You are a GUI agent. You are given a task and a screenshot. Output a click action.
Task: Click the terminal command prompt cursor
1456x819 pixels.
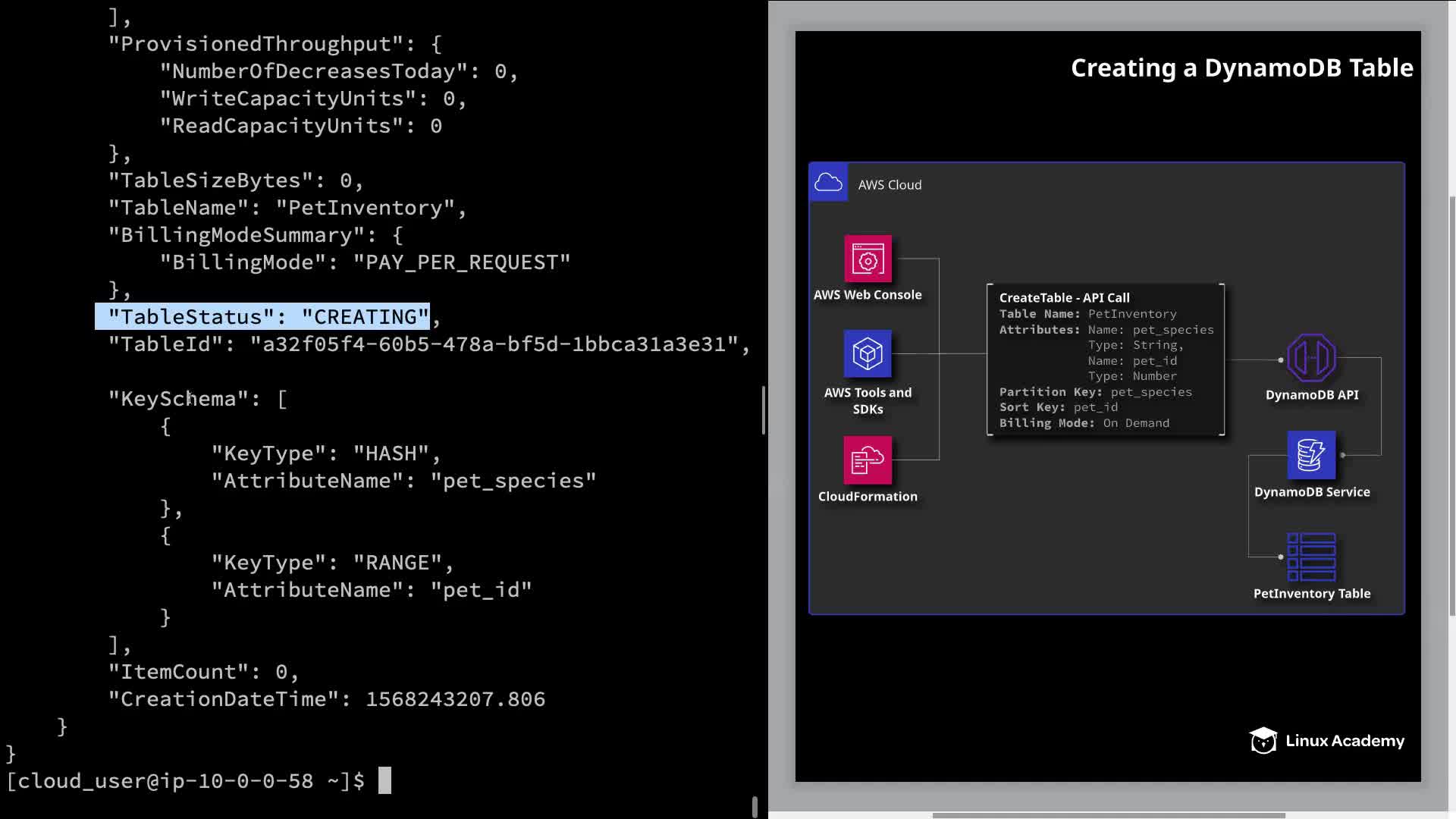384,780
